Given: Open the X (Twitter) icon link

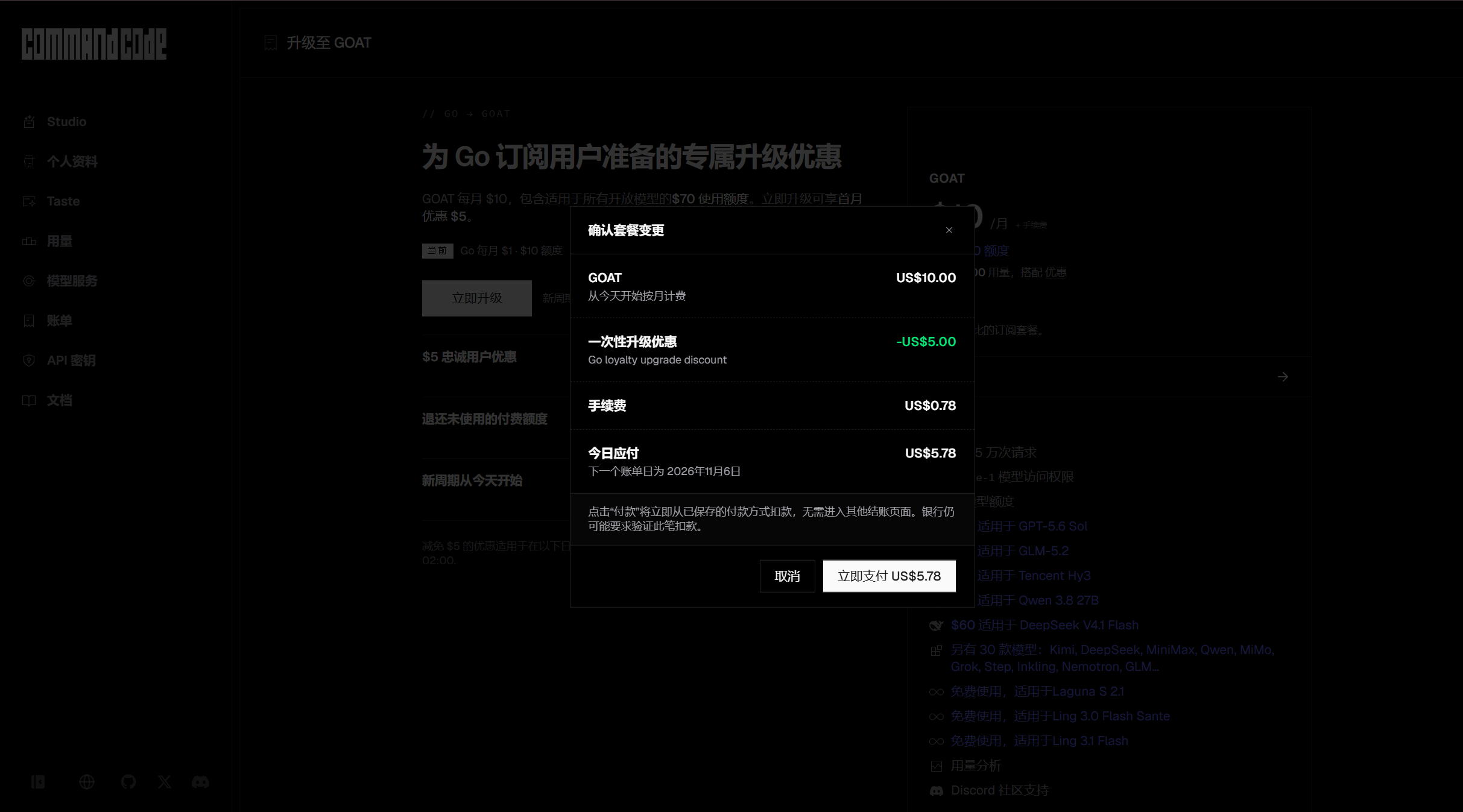Looking at the screenshot, I should click(x=165, y=782).
